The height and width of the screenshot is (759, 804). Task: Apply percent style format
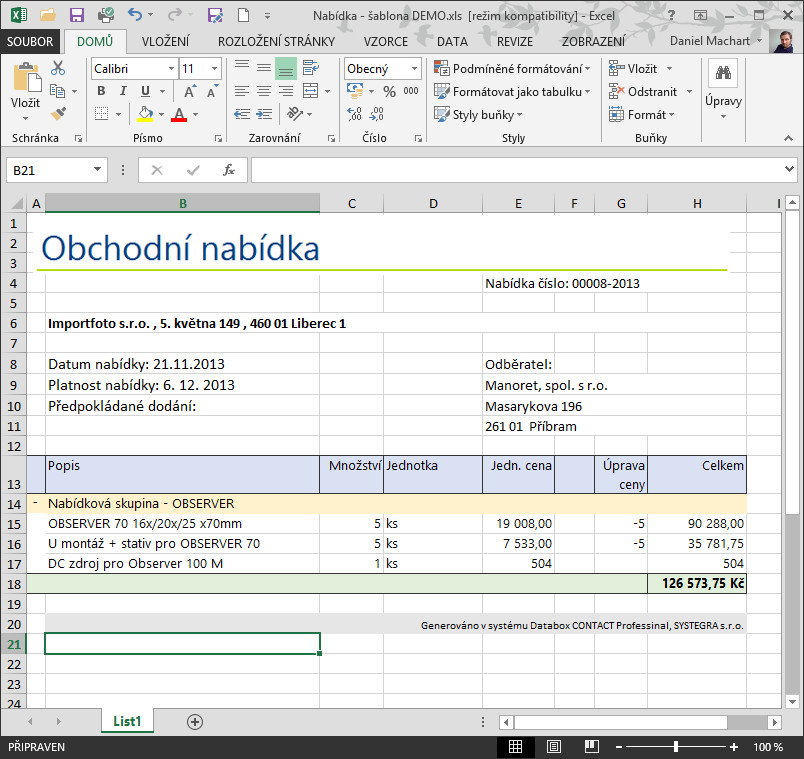(390, 92)
